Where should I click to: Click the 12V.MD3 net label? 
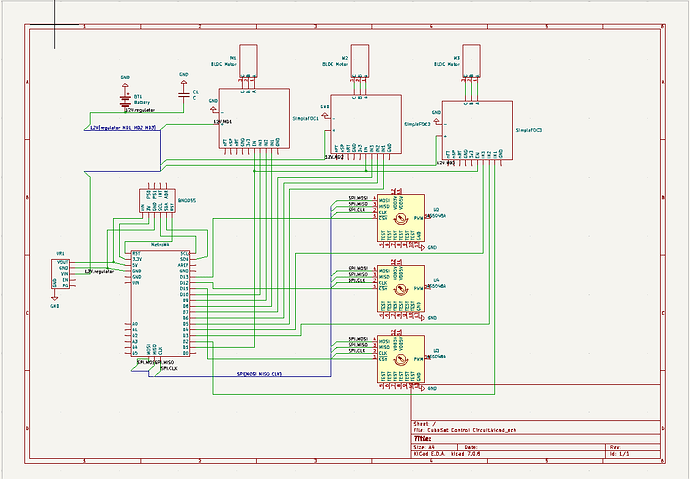coord(446,163)
